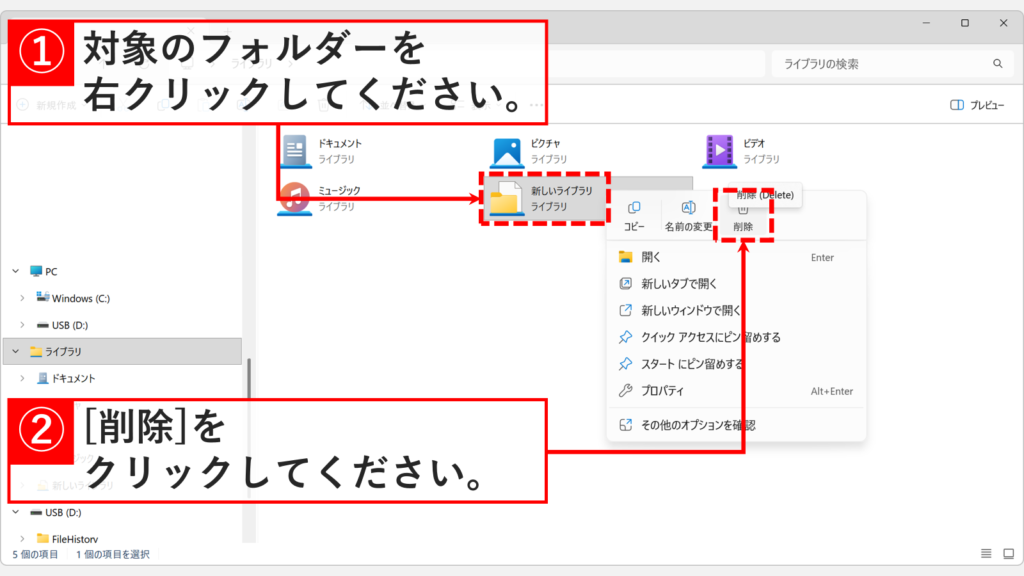
Task: Switch to details list view icon
Action: [986, 554]
